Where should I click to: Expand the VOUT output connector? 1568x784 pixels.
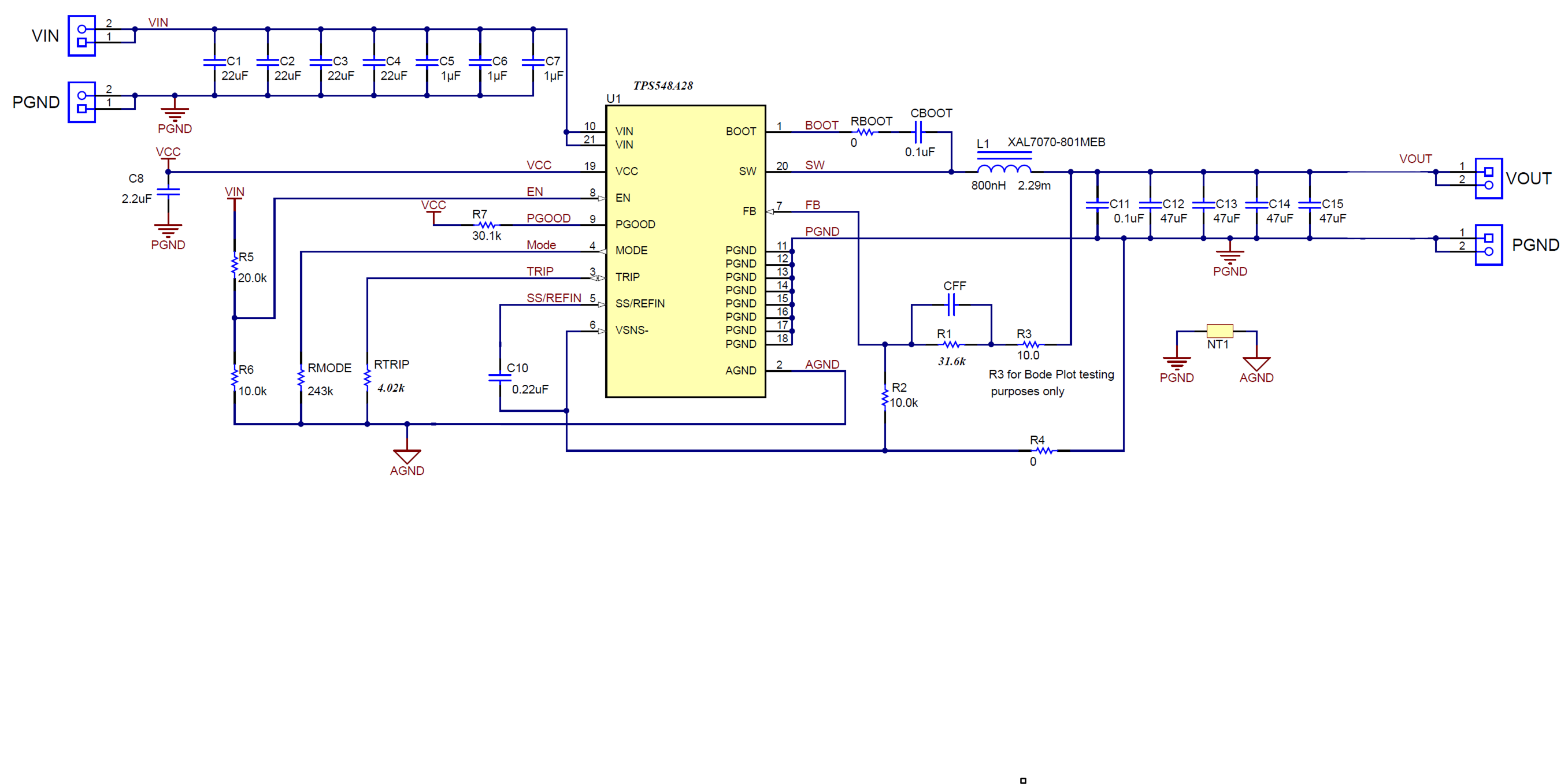pos(1488,179)
